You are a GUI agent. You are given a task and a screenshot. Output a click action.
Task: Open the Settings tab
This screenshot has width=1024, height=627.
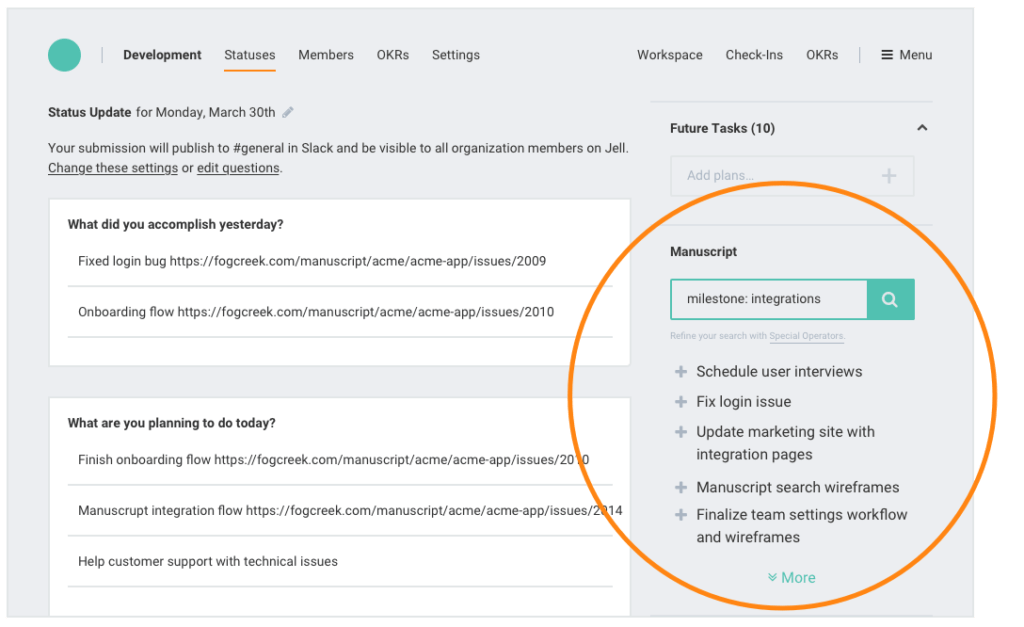pyautogui.click(x=456, y=55)
